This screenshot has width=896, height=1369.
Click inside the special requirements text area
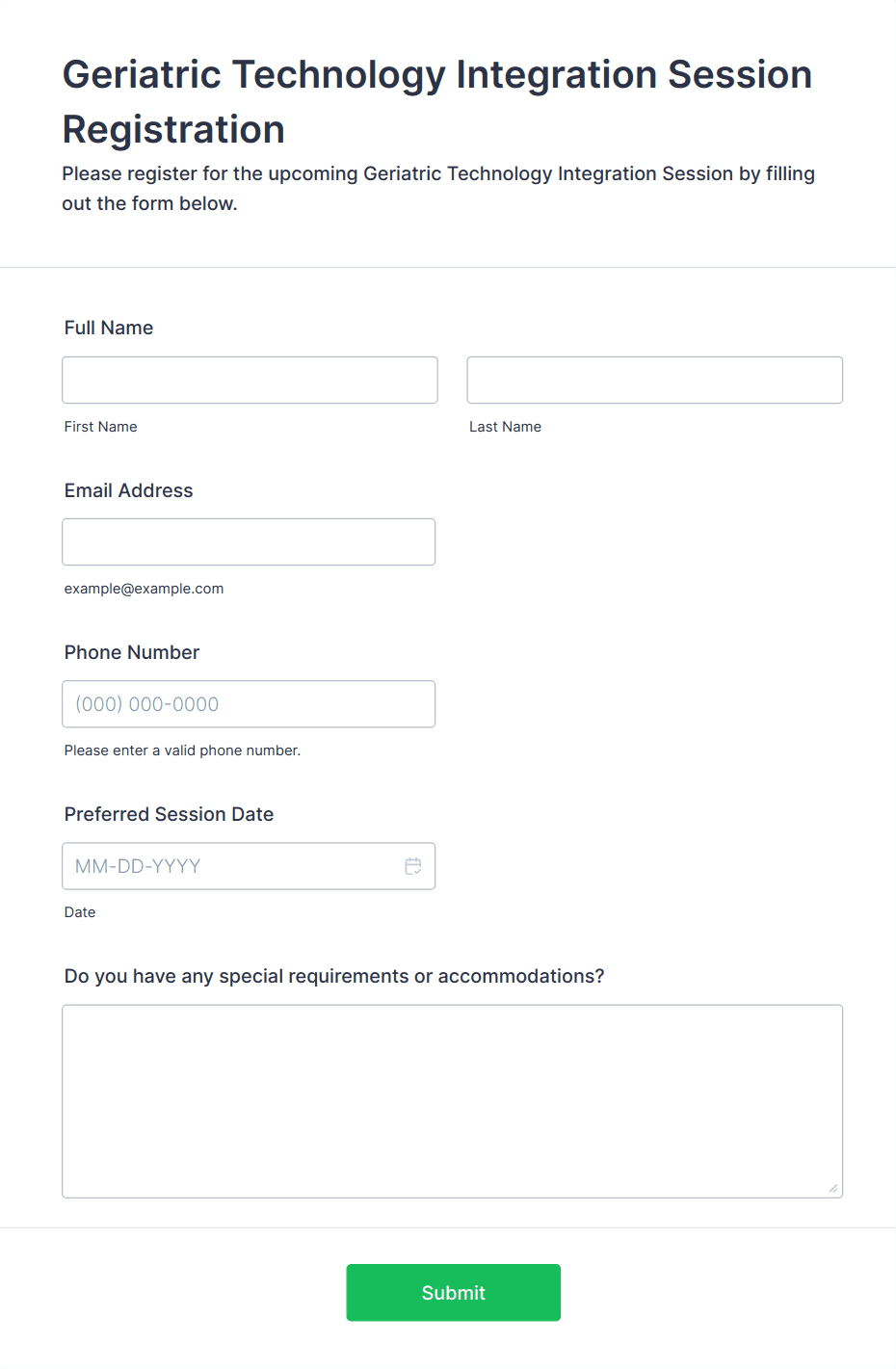click(x=452, y=1101)
